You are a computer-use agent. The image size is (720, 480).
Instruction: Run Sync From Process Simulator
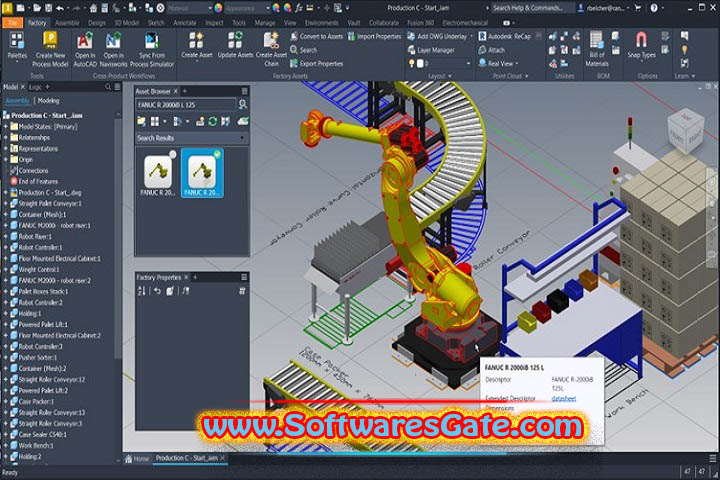click(x=152, y=50)
